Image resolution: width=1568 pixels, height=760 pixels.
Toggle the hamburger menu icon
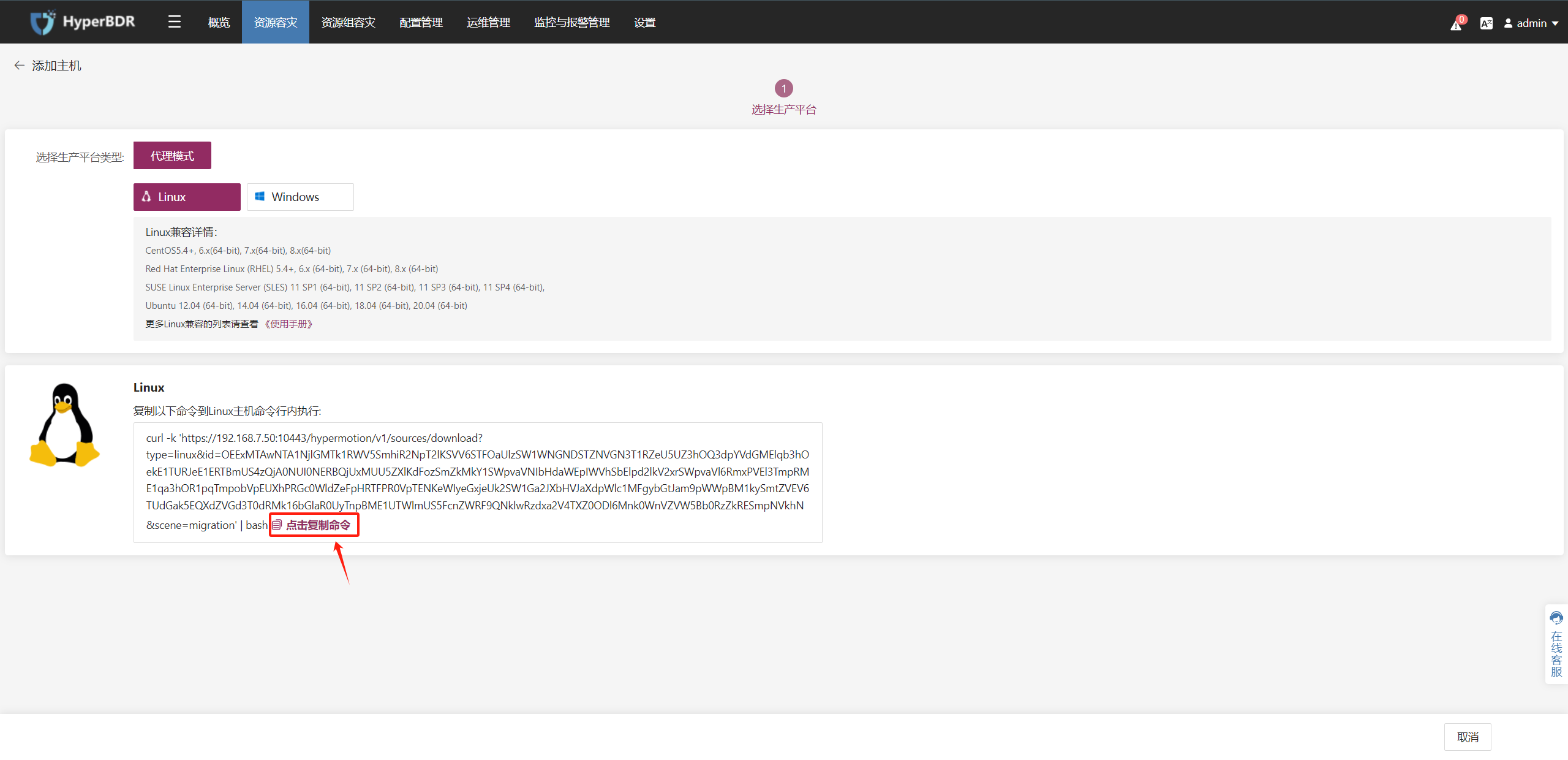(175, 22)
